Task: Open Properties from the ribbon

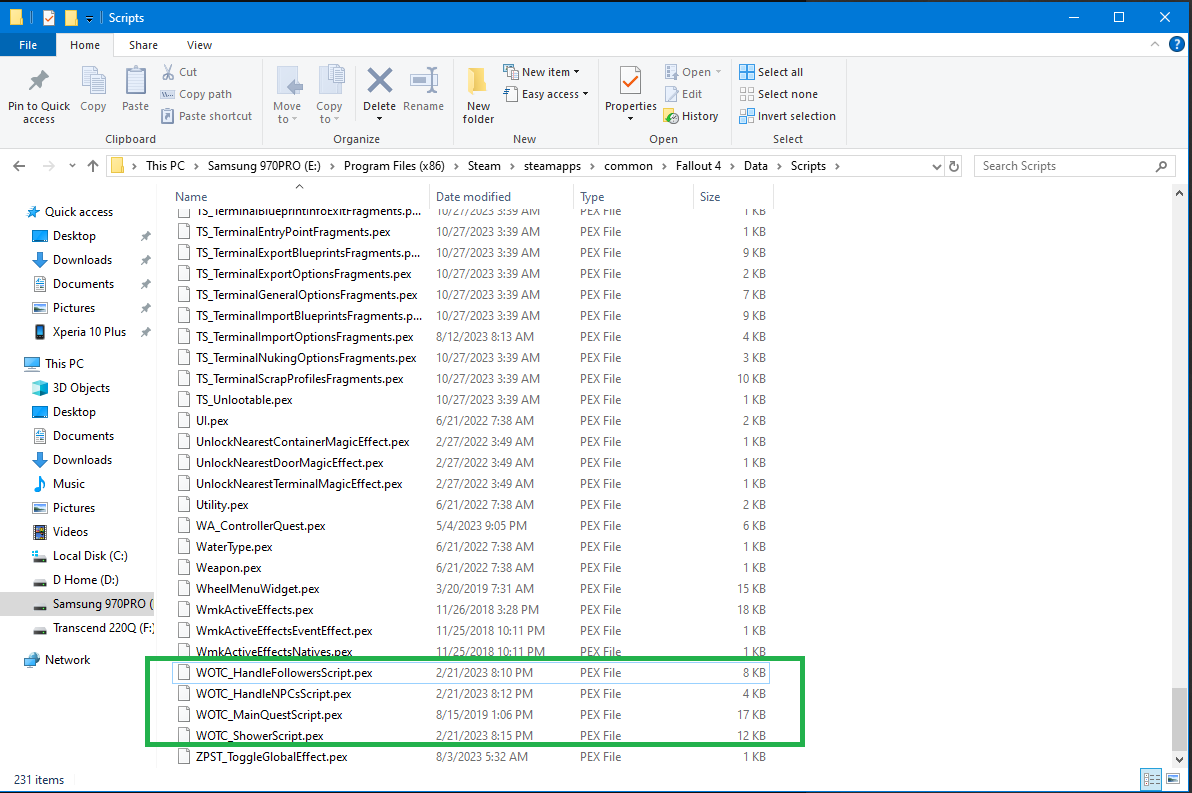Action: [630, 84]
